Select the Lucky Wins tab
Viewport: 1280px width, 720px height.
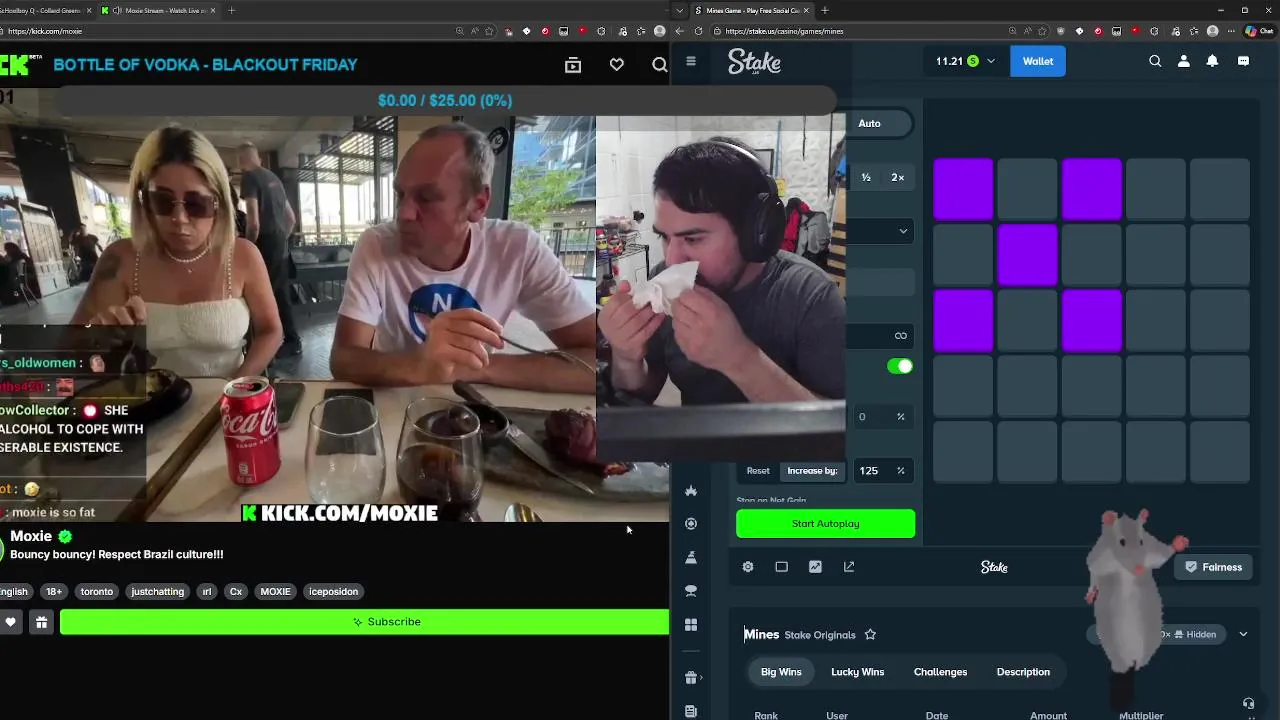pos(858,672)
